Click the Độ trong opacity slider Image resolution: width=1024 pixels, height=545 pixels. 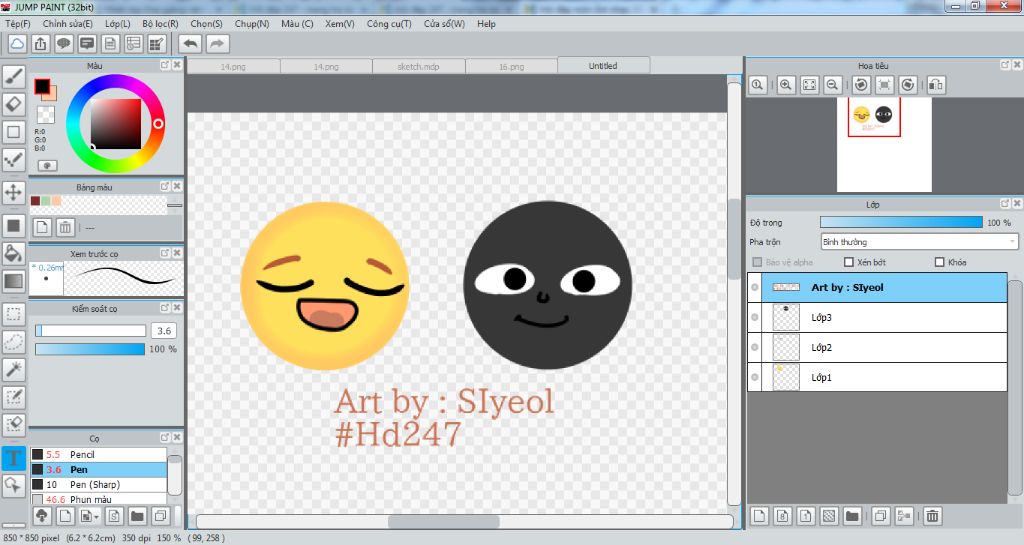[x=900, y=222]
